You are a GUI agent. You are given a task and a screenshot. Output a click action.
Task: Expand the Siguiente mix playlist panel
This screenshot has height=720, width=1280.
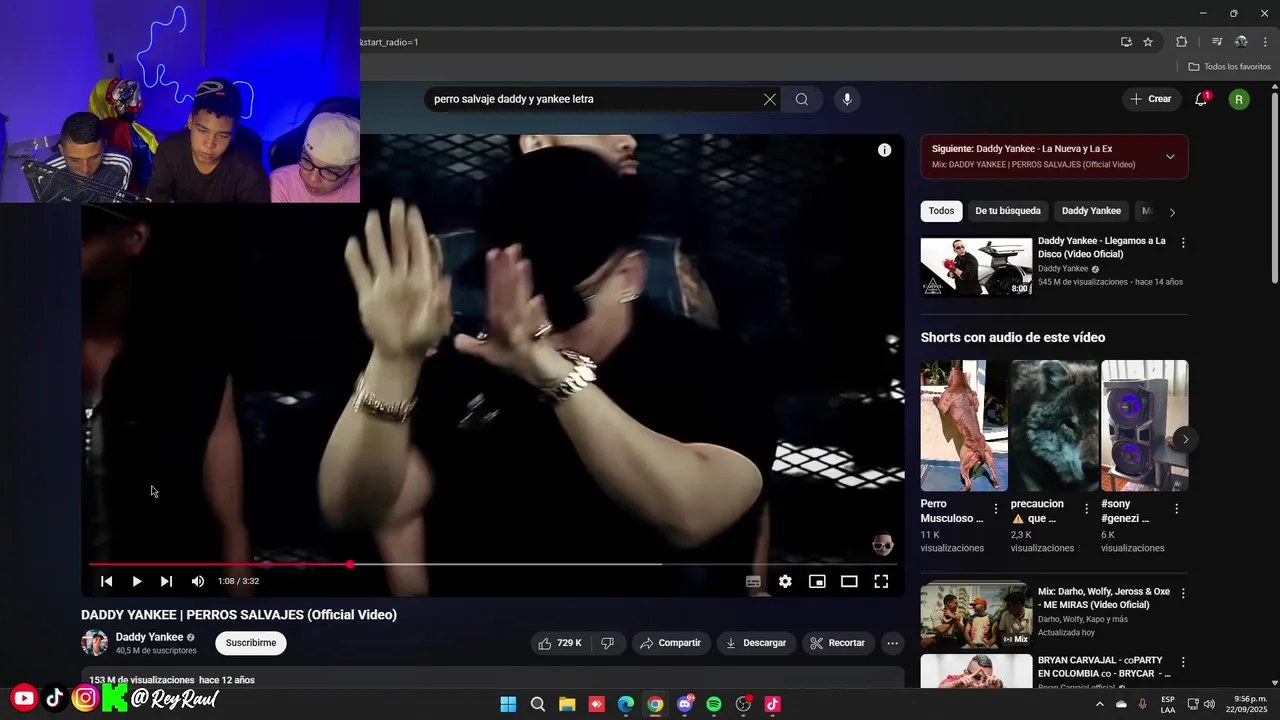pyautogui.click(x=1170, y=156)
